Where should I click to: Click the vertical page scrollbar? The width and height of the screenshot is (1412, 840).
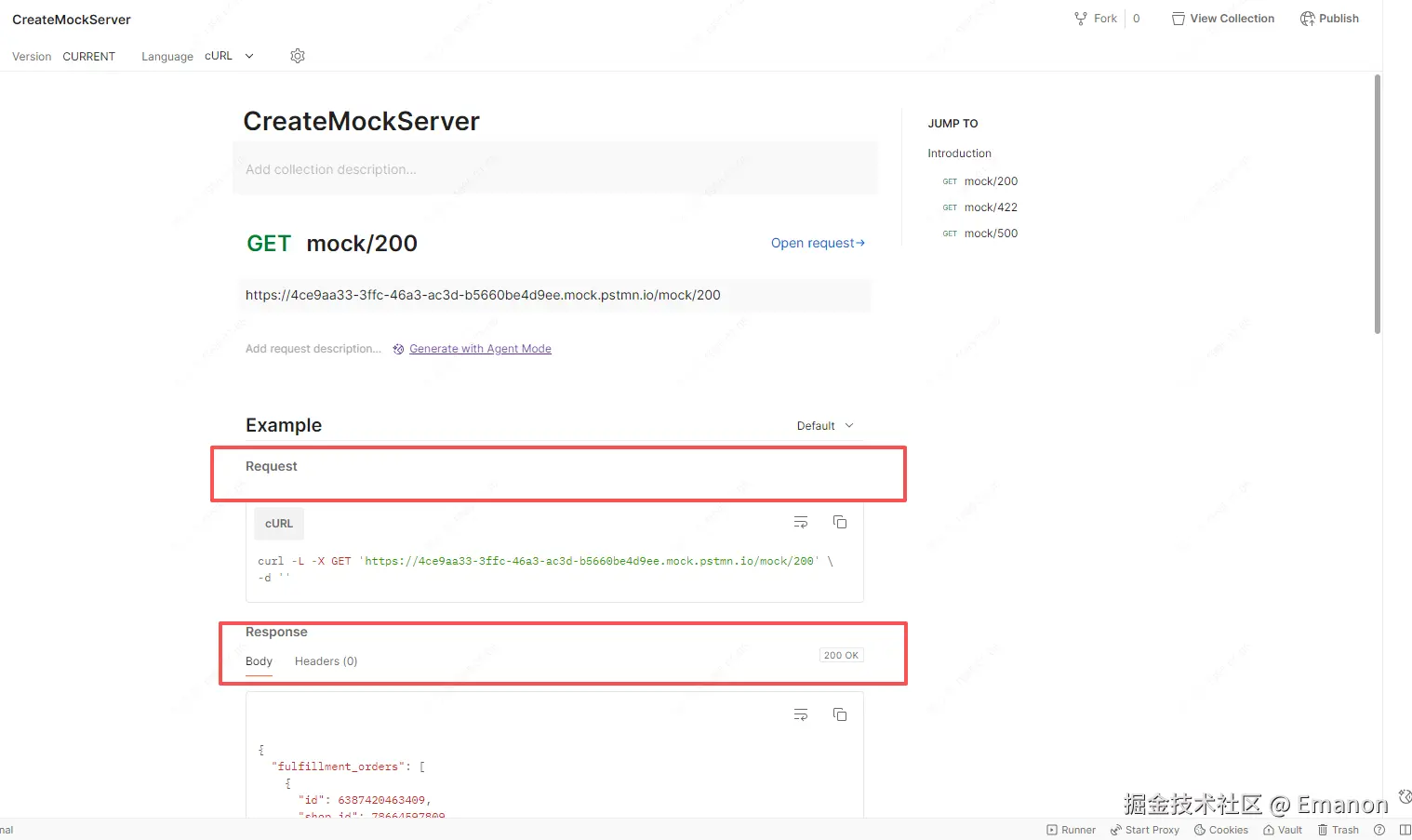tap(1378, 204)
